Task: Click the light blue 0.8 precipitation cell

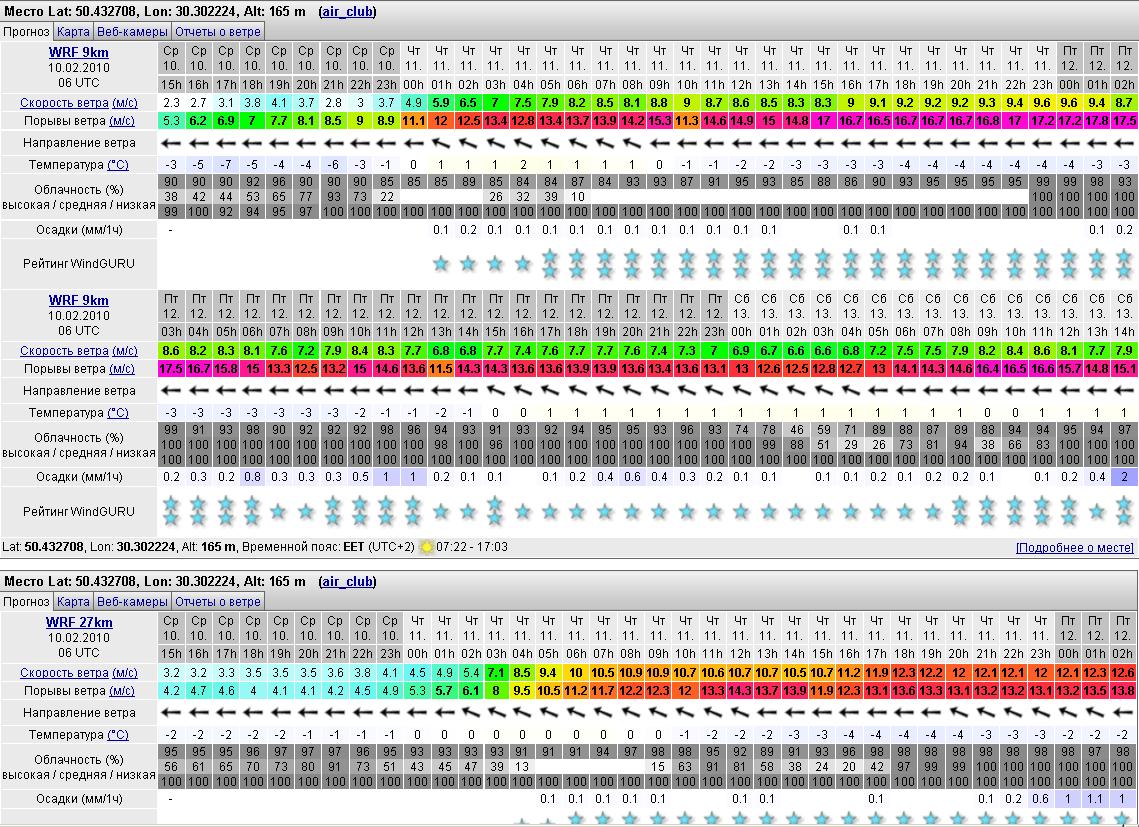Action: pyautogui.click(x=252, y=477)
